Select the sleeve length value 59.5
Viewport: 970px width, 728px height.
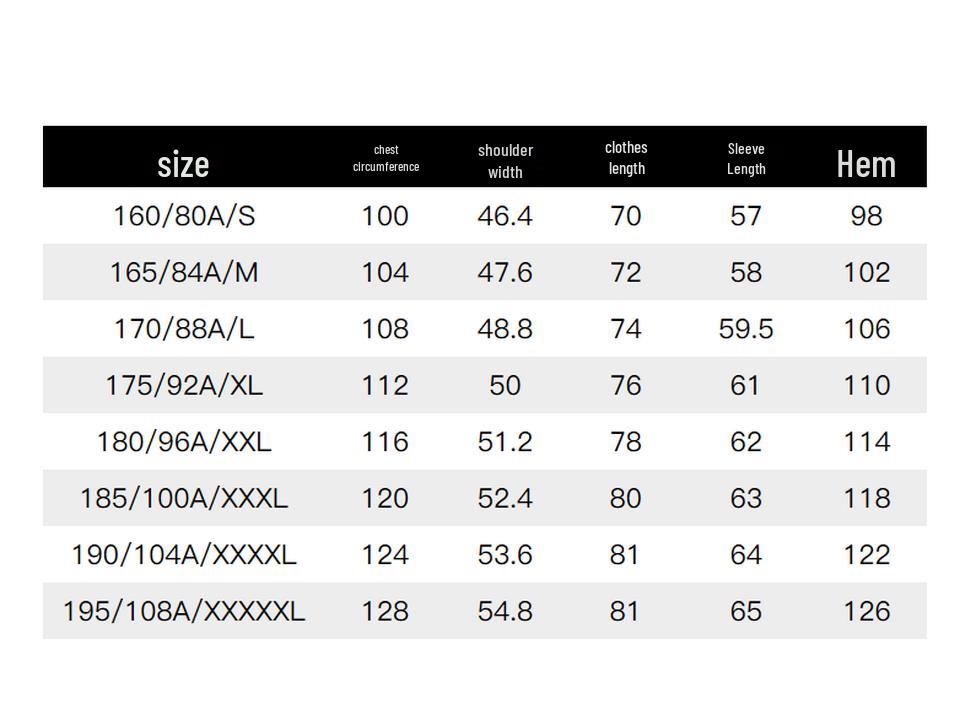(x=746, y=329)
